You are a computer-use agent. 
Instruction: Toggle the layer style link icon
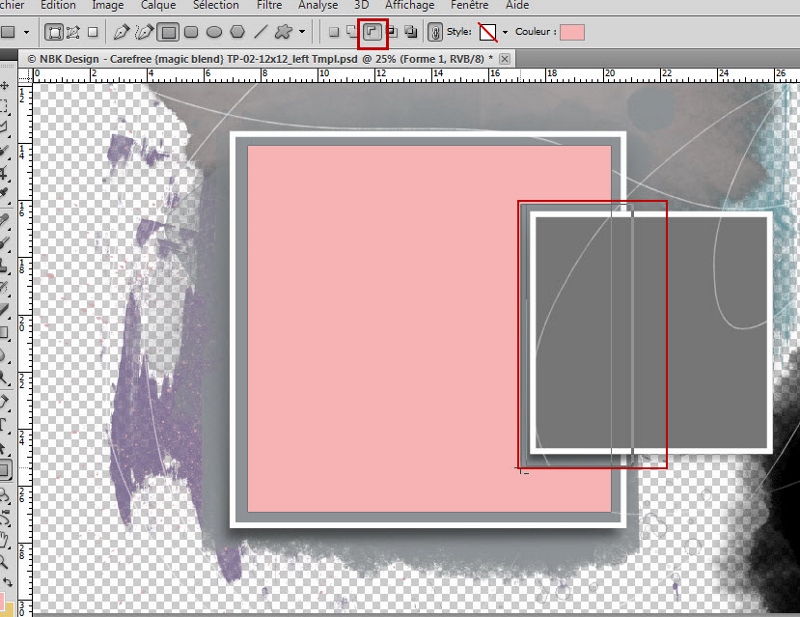pos(435,32)
